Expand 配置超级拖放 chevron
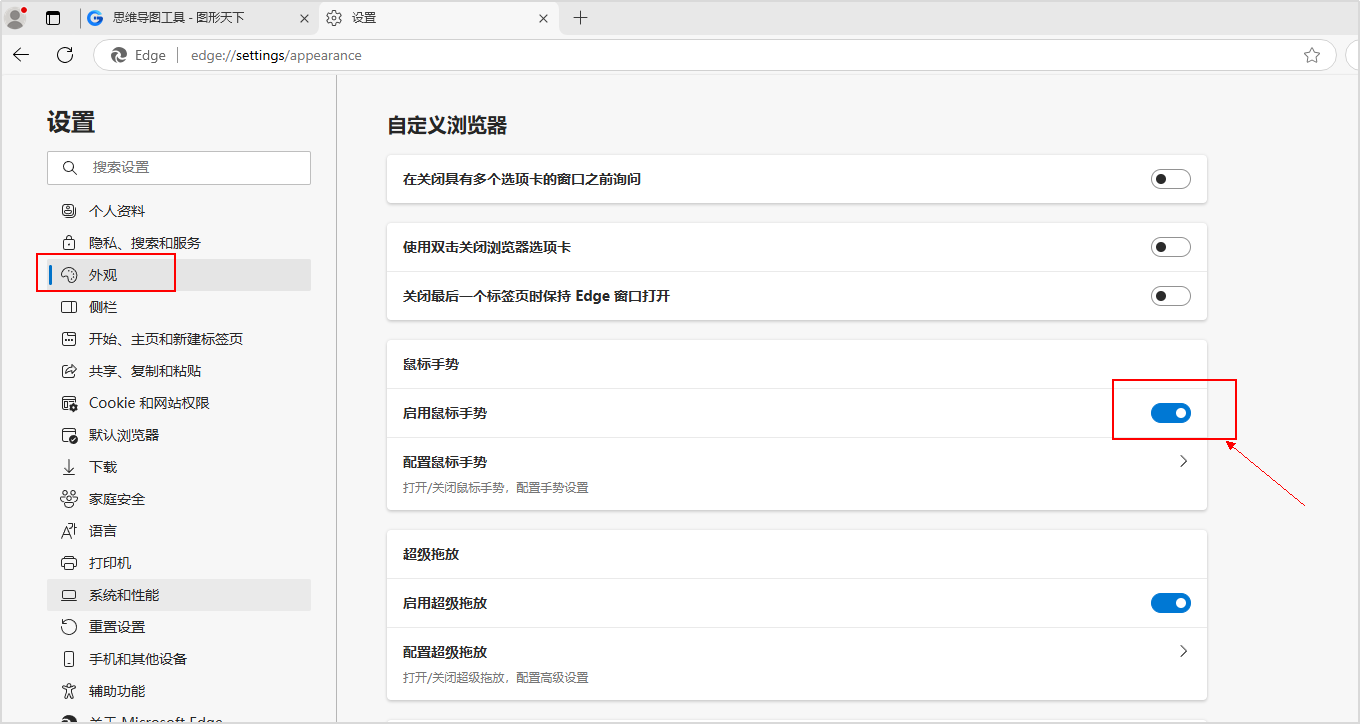Viewport: 1362px width, 725px height. pyautogui.click(x=1183, y=651)
